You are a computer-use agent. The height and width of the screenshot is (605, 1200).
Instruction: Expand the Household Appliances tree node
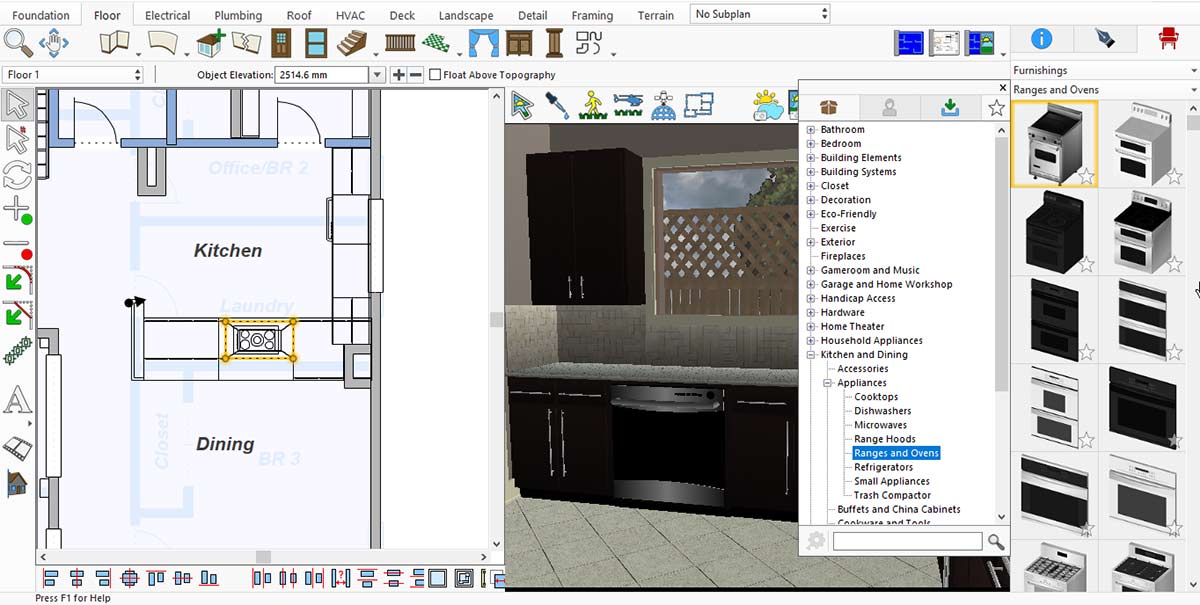811,341
